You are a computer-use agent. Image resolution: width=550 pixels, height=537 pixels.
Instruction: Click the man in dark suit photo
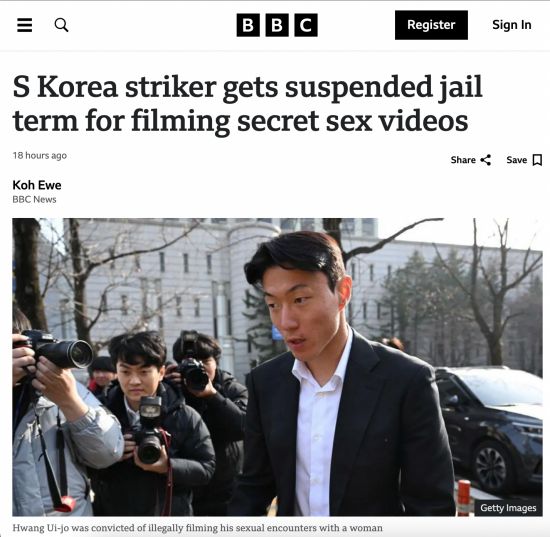[342, 379]
